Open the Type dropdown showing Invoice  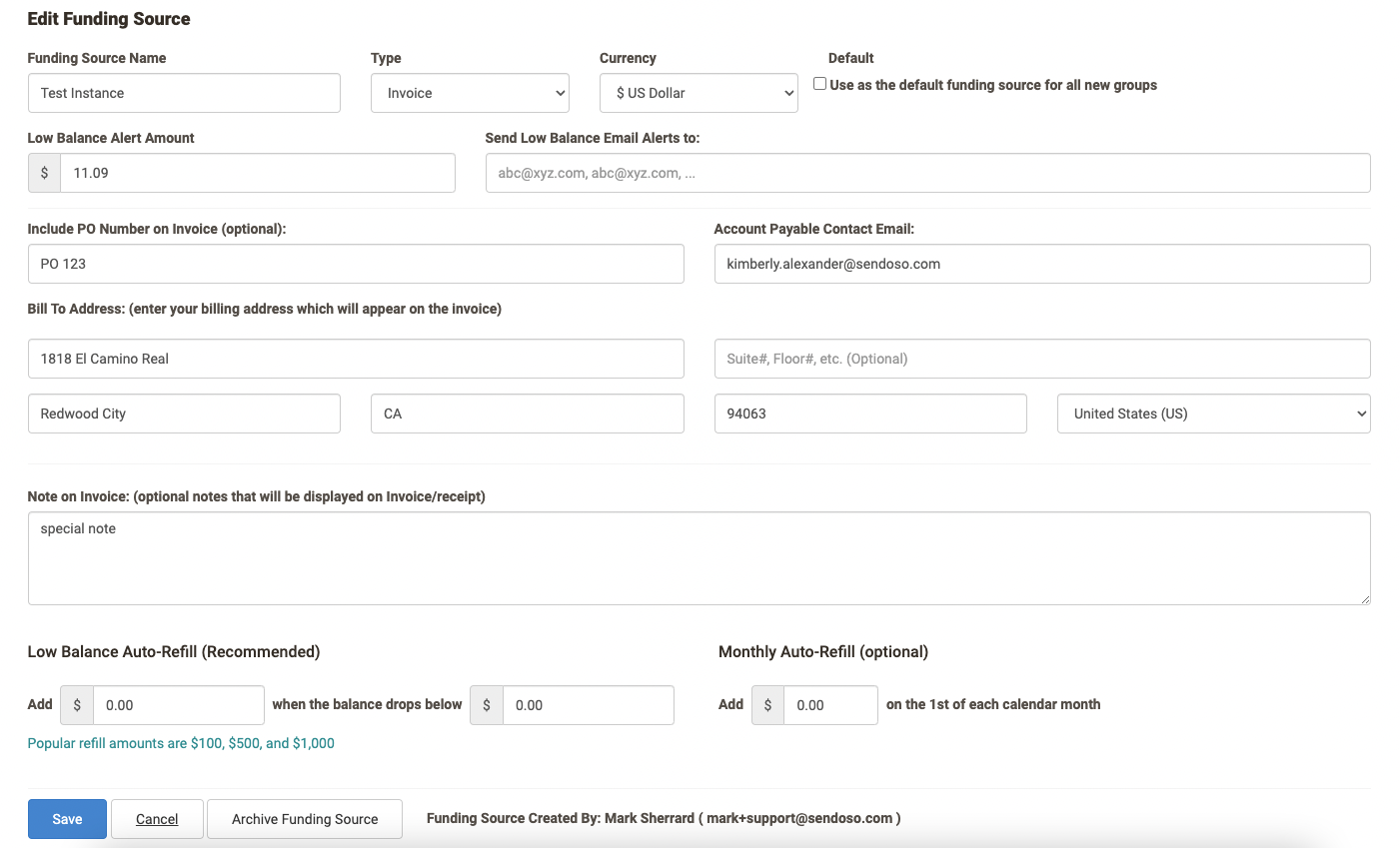click(x=470, y=93)
